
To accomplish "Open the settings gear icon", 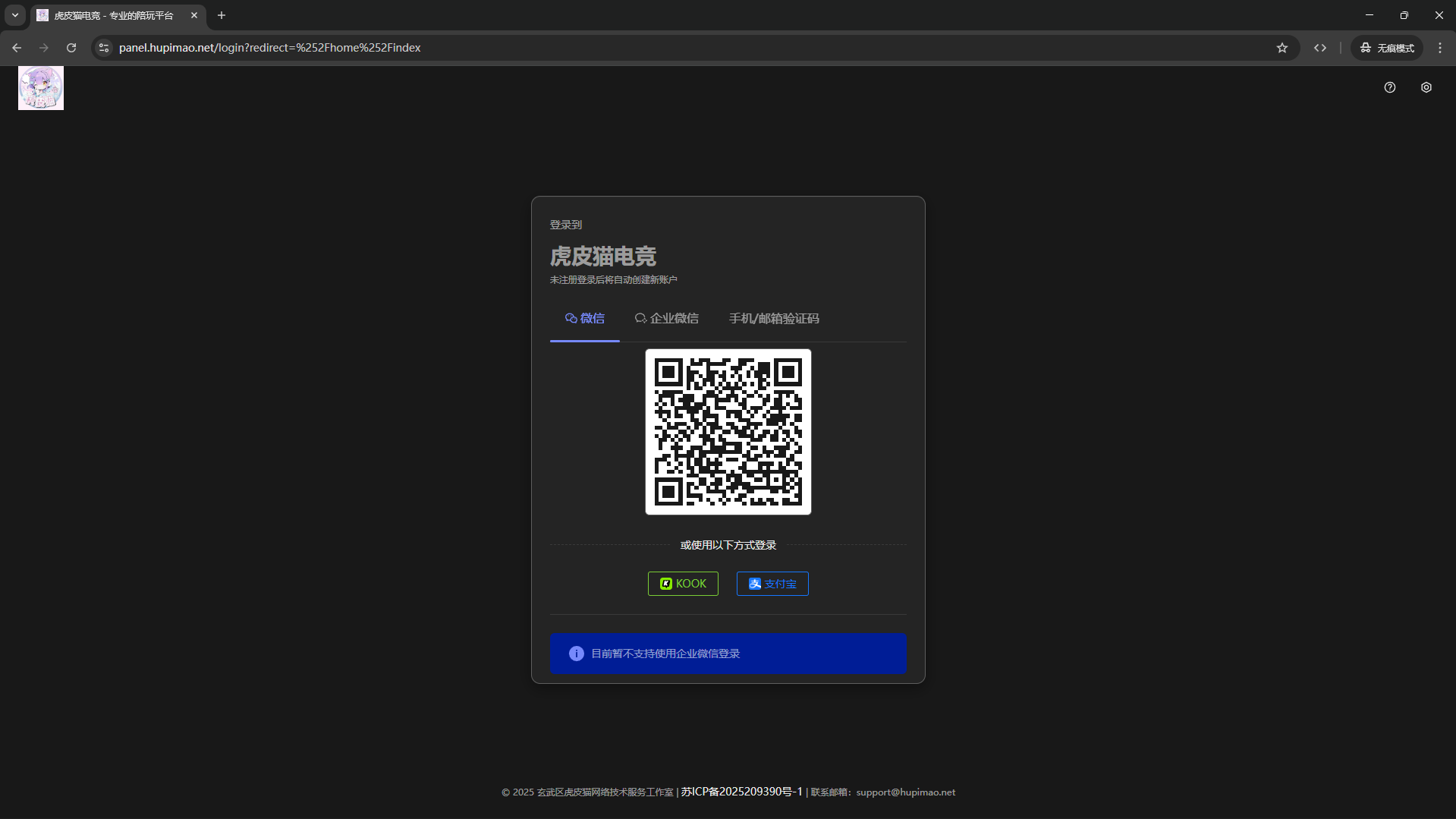I will [x=1426, y=87].
